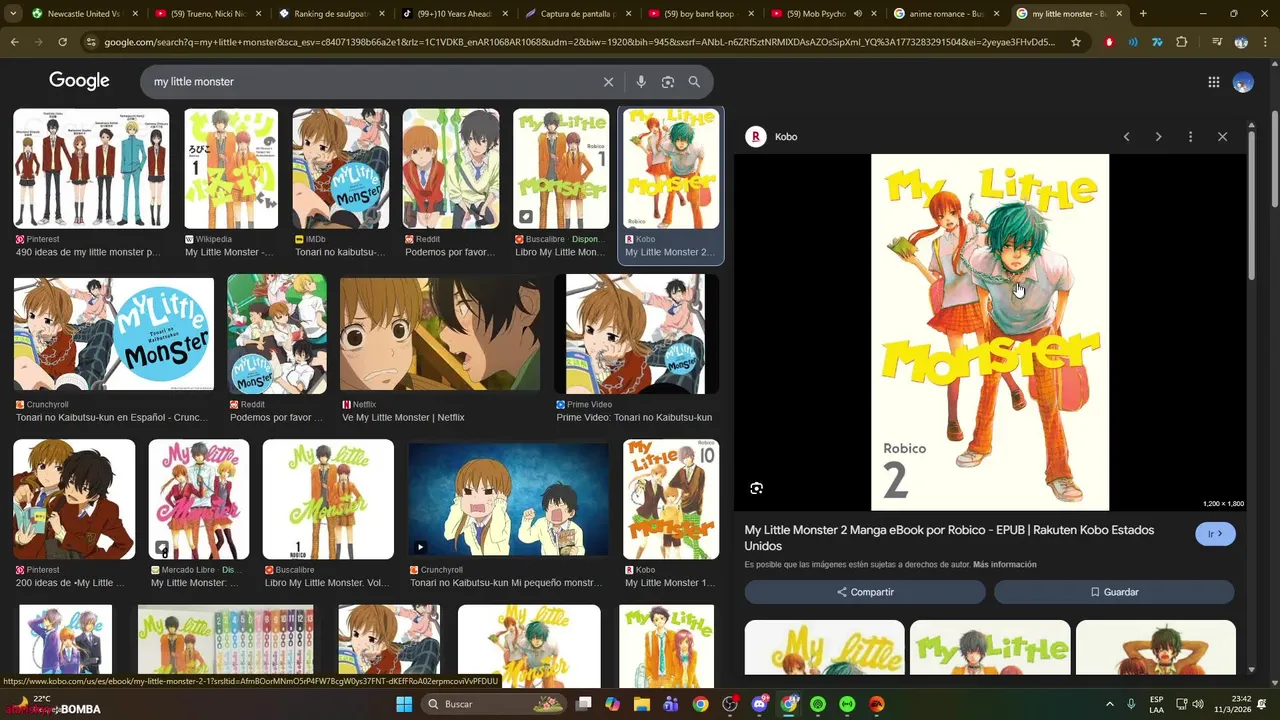Open the taskbar volume control
The width and height of the screenshot is (1280, 720).
[1198, 704]
